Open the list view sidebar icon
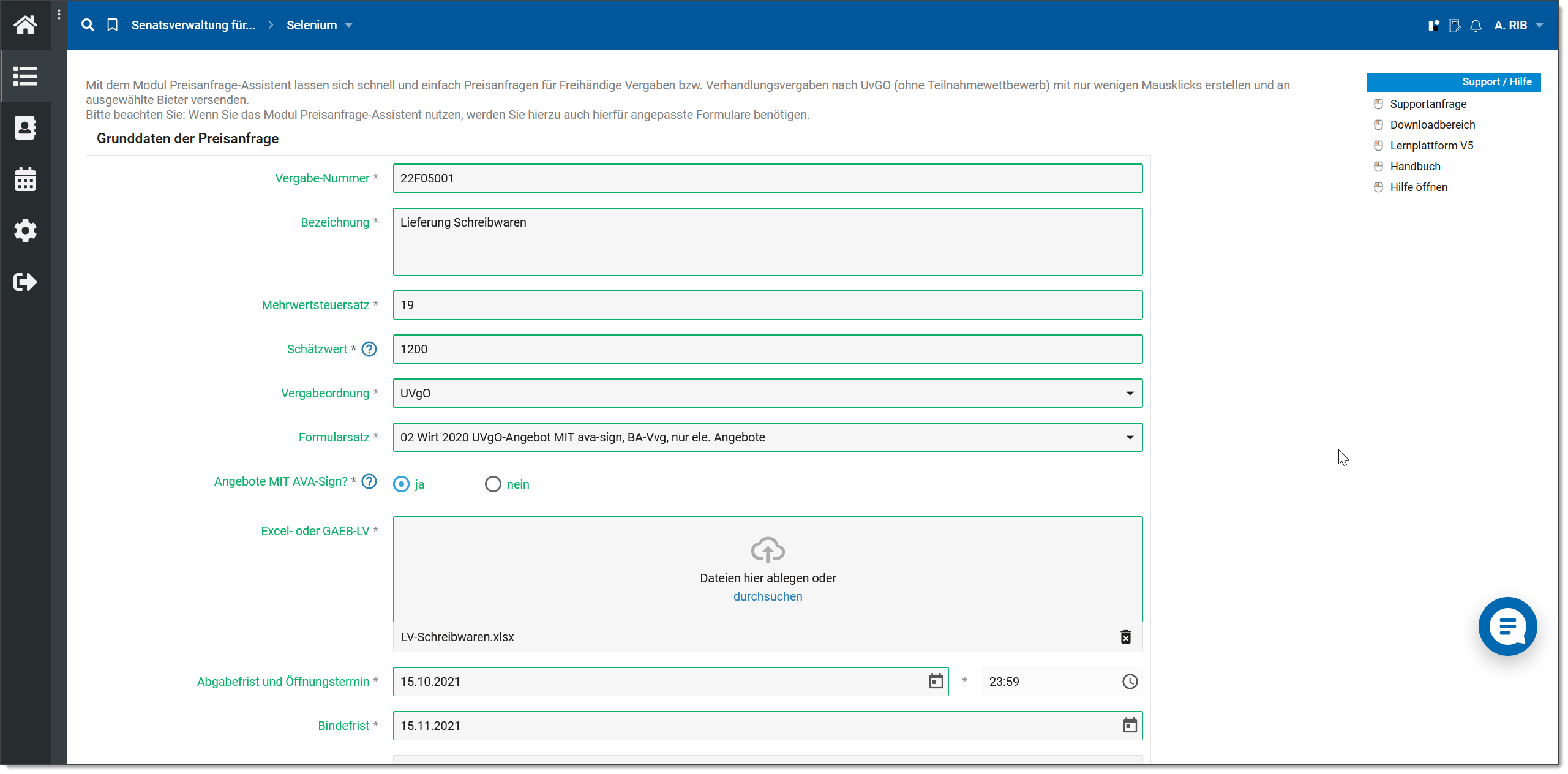 (25, 77)
